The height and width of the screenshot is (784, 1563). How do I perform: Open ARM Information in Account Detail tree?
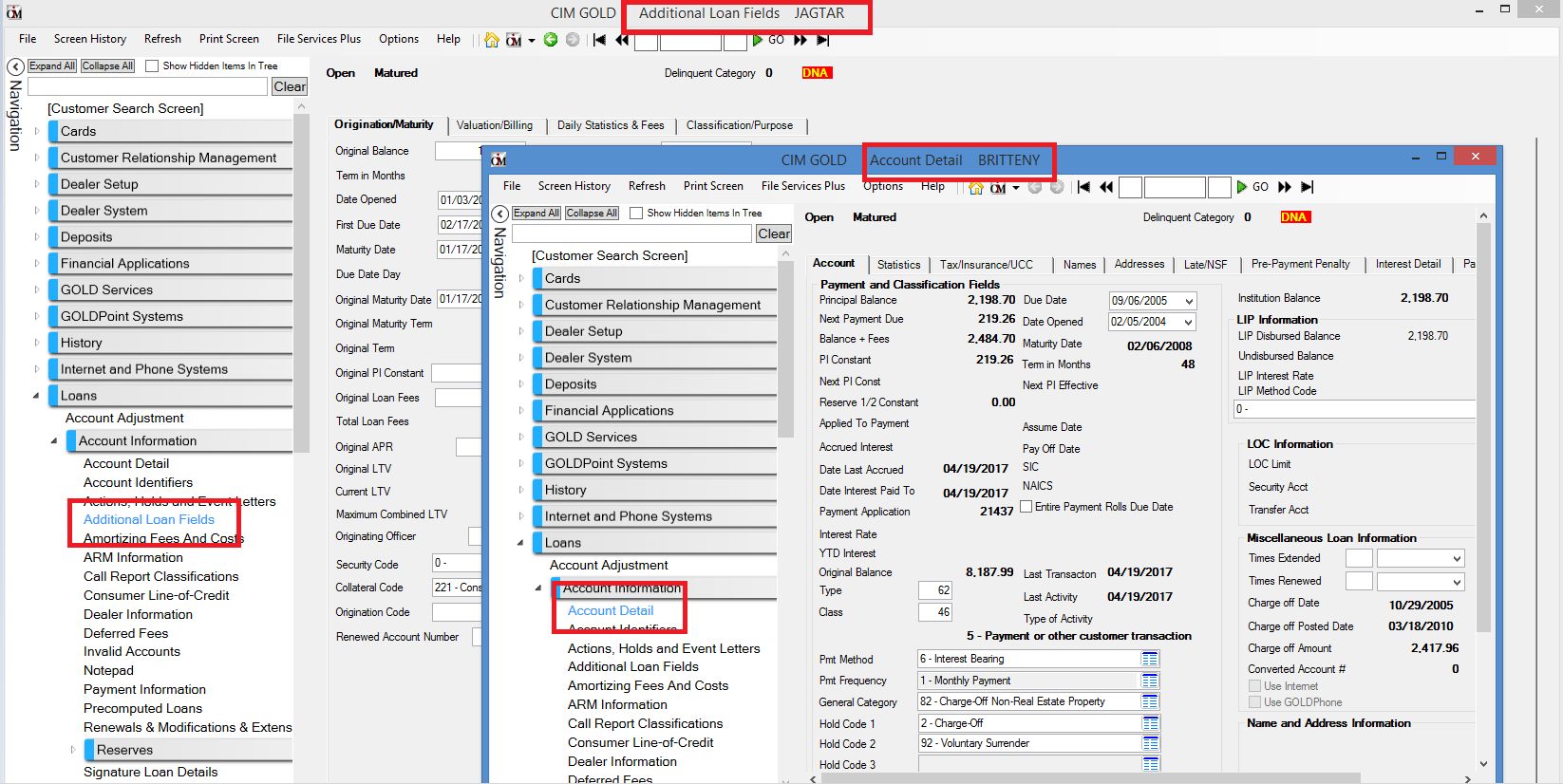[617, 704]
